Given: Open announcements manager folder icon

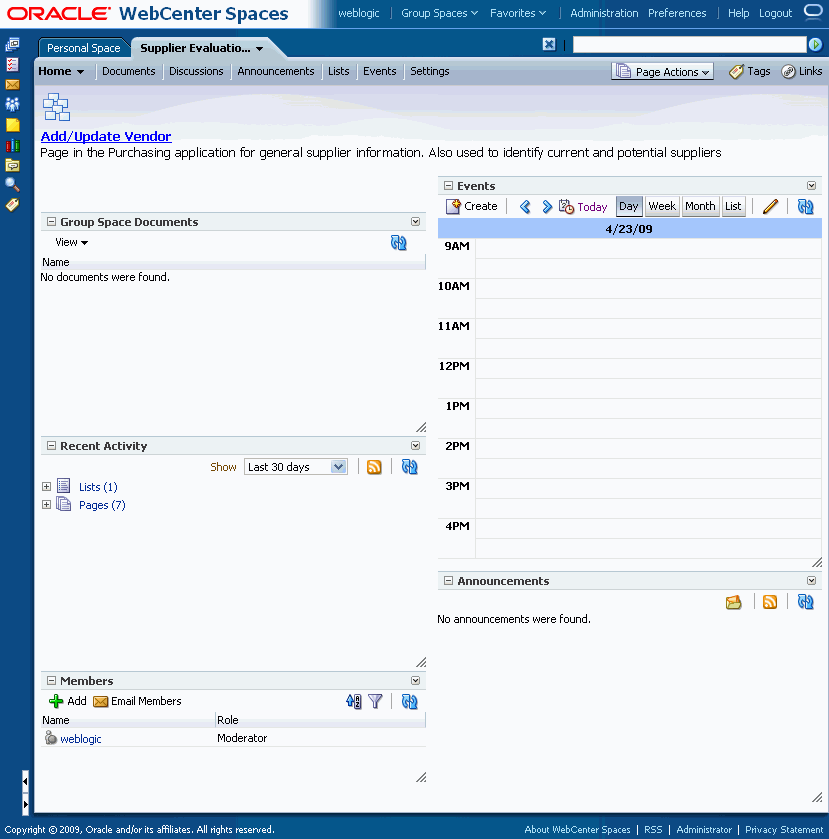Looking at the screenshot, I should tap(734, 602).
